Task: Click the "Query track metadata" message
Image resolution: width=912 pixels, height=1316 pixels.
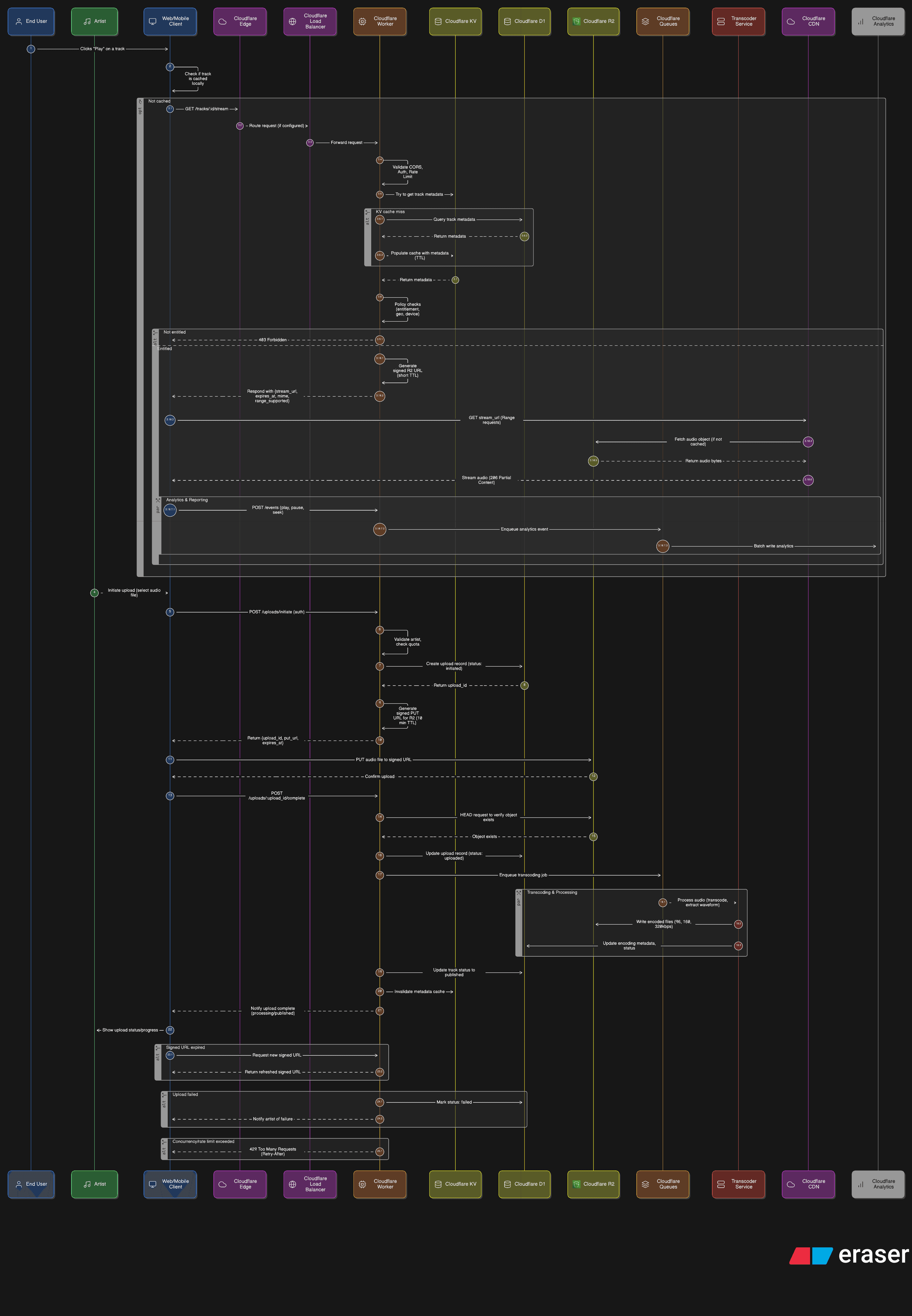Action: (454, 220)
